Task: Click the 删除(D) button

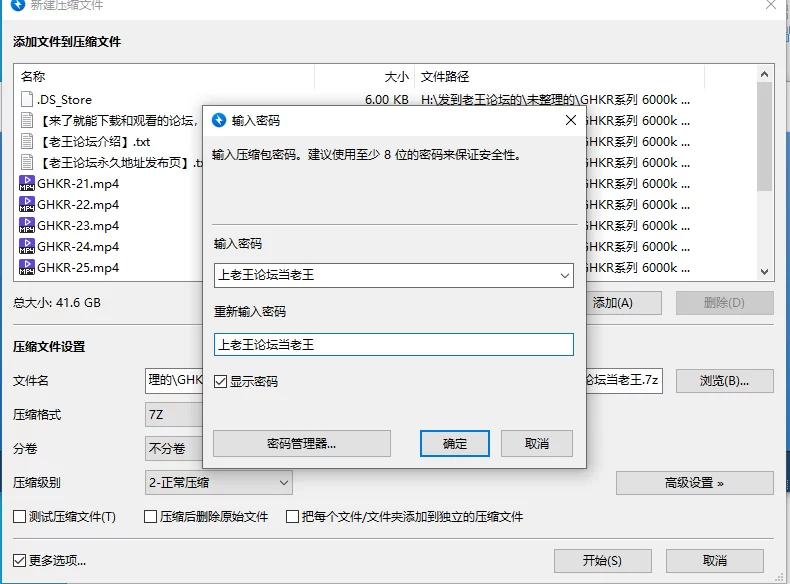Action: pyautogui.click(x=725, y=303)
